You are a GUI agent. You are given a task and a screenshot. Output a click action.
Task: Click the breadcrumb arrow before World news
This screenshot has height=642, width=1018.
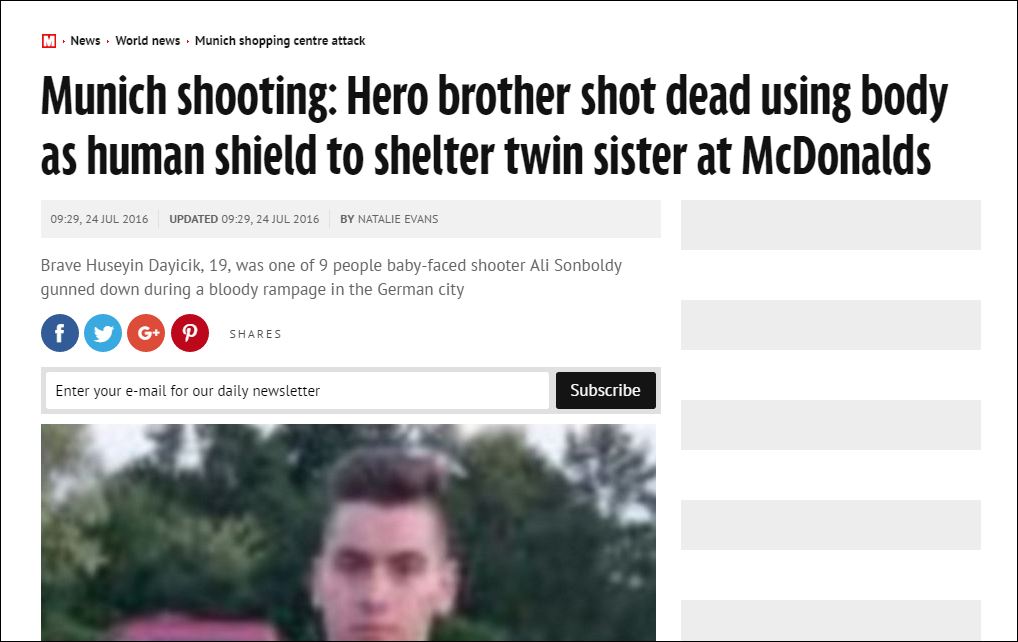pyautogui.click(x=108, y=42)
